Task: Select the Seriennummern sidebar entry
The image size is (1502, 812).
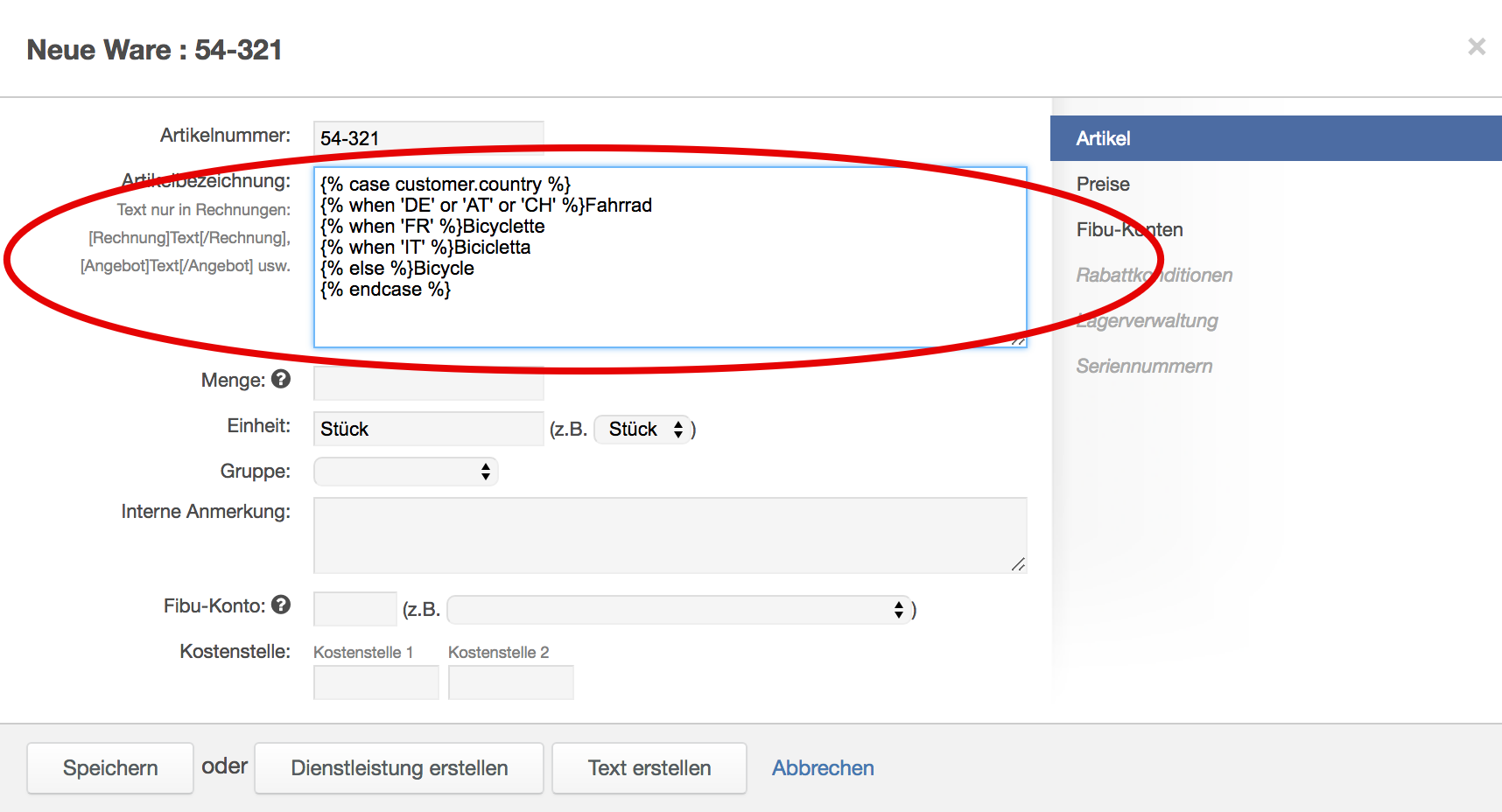Action: (1144, 367)
